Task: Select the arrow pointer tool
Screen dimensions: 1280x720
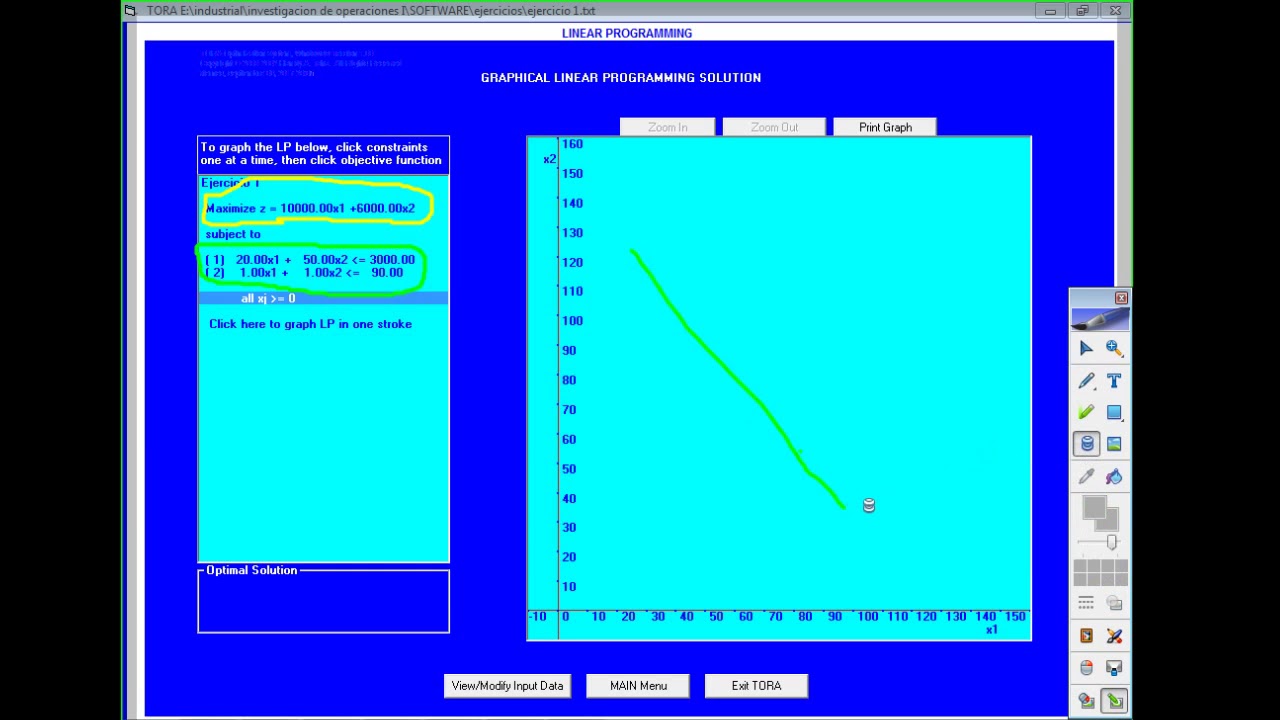Action: (1086, 348)
